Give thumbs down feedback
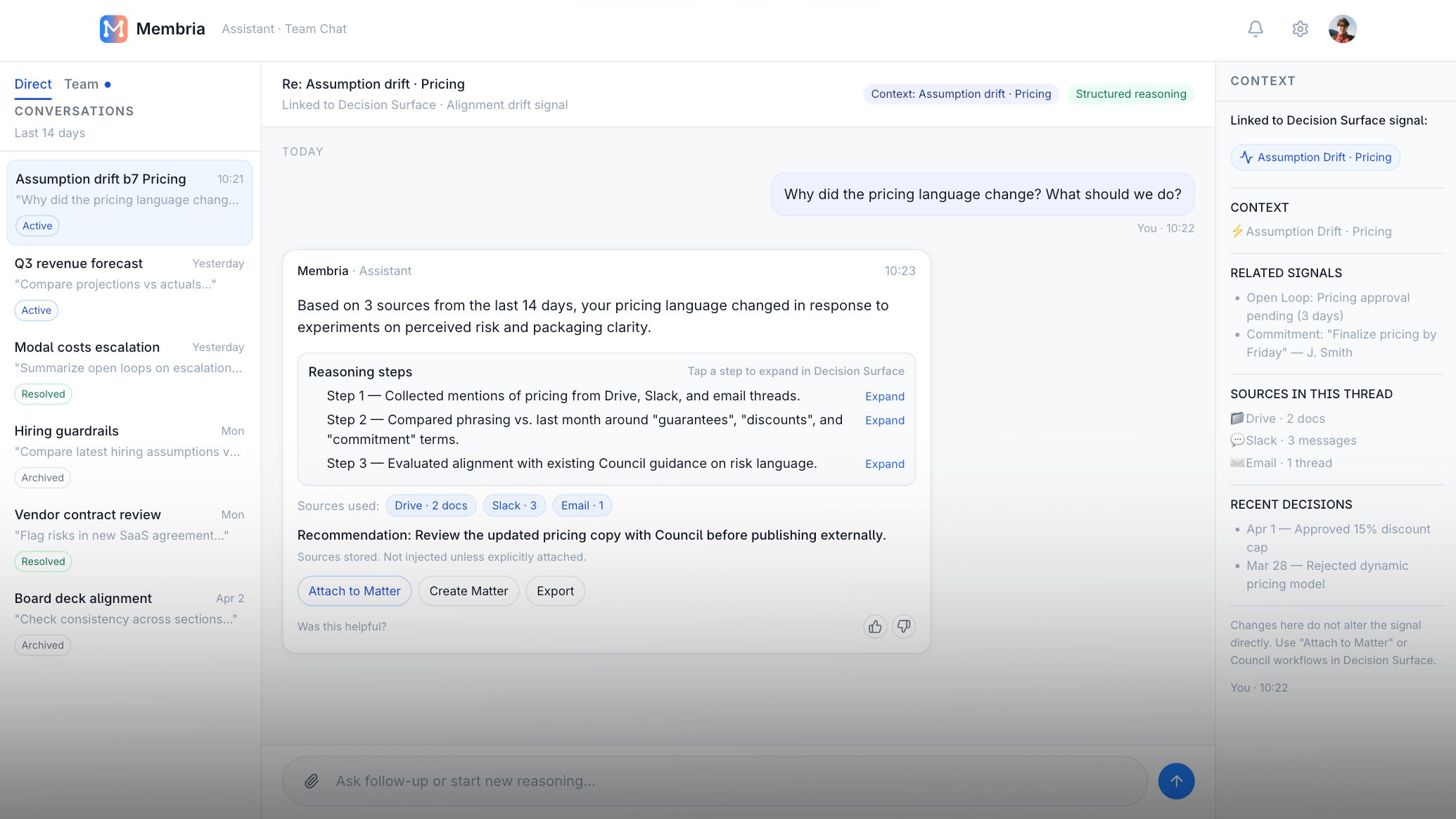The width and height of the screenshot is (1456, 819). (x=903, y=626)
